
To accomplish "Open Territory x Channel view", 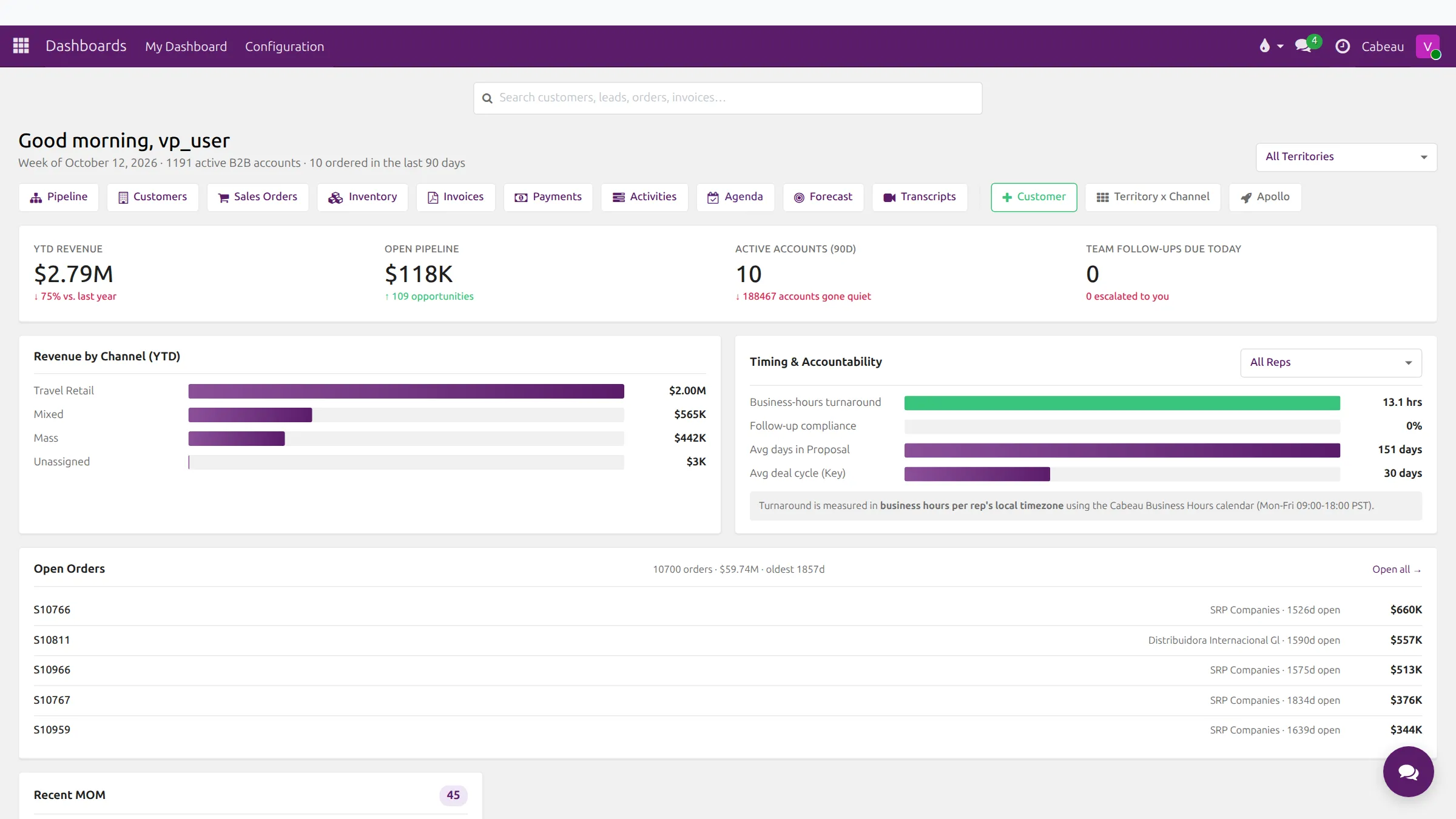I will tap(1153, 197).
